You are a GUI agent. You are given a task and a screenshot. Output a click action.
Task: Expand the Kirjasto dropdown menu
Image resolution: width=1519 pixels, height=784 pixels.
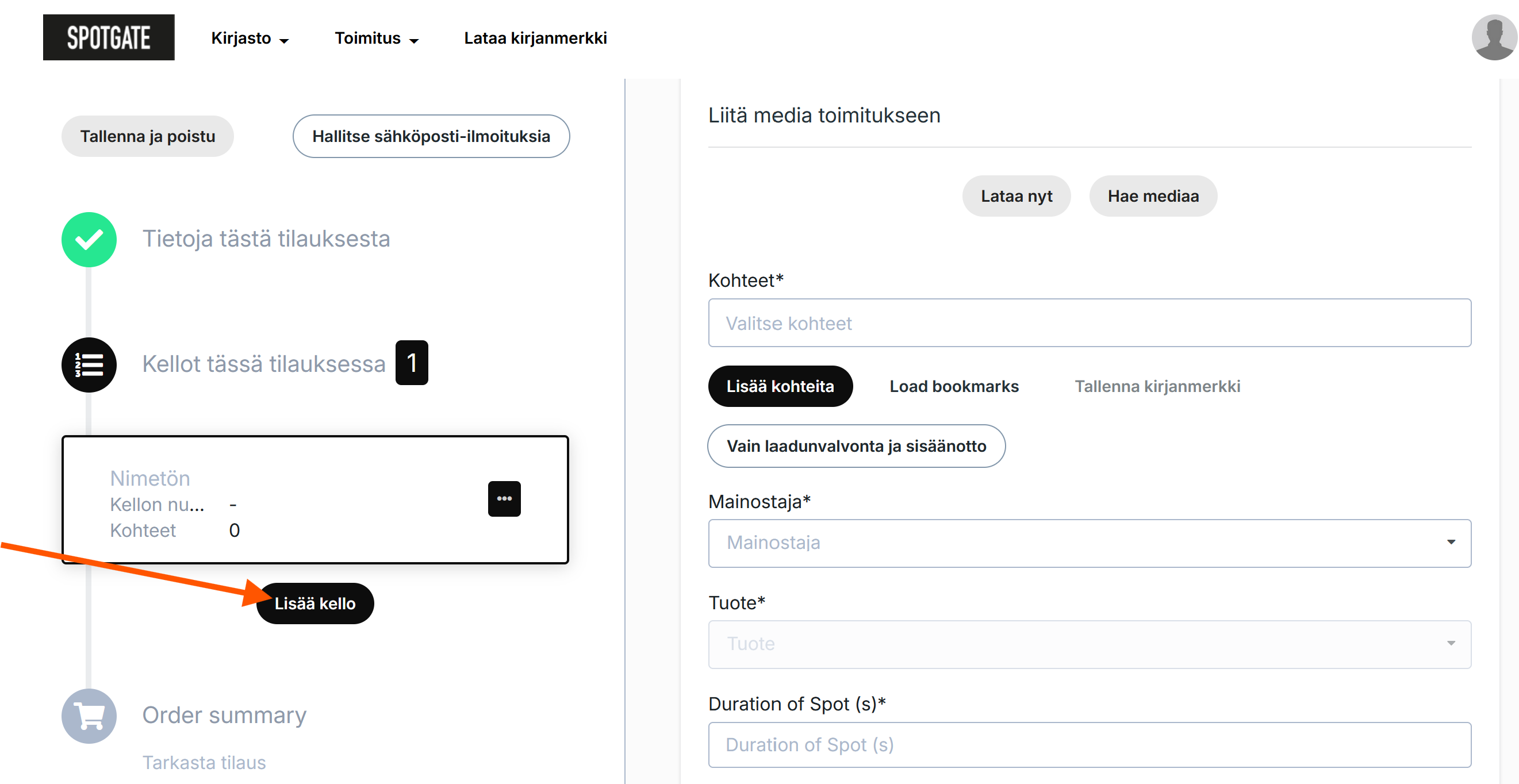pyautogui.click(x=250, y=39)
